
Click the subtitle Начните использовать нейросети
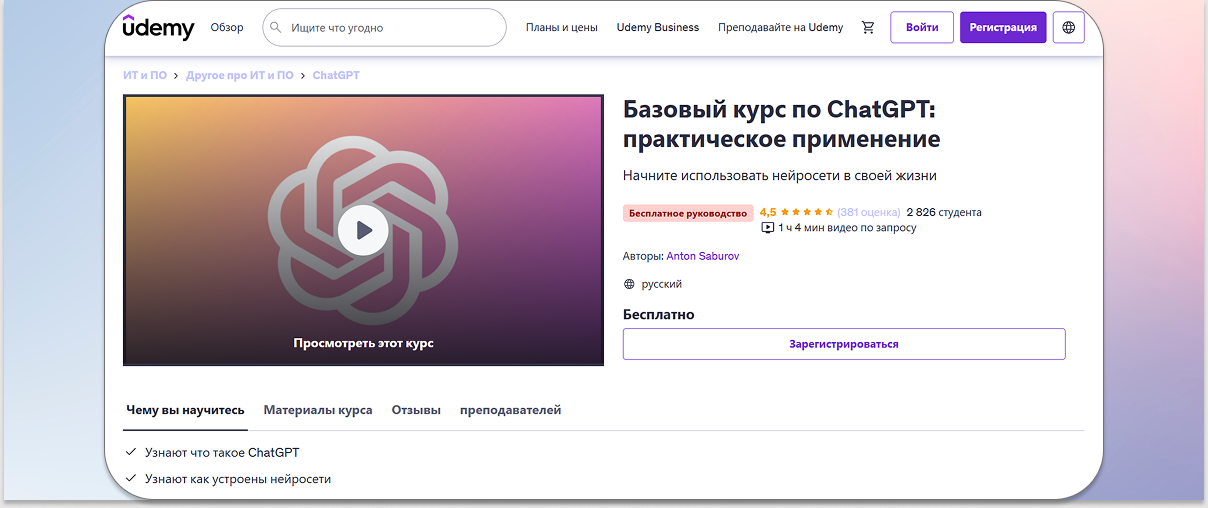pos(780,176)
